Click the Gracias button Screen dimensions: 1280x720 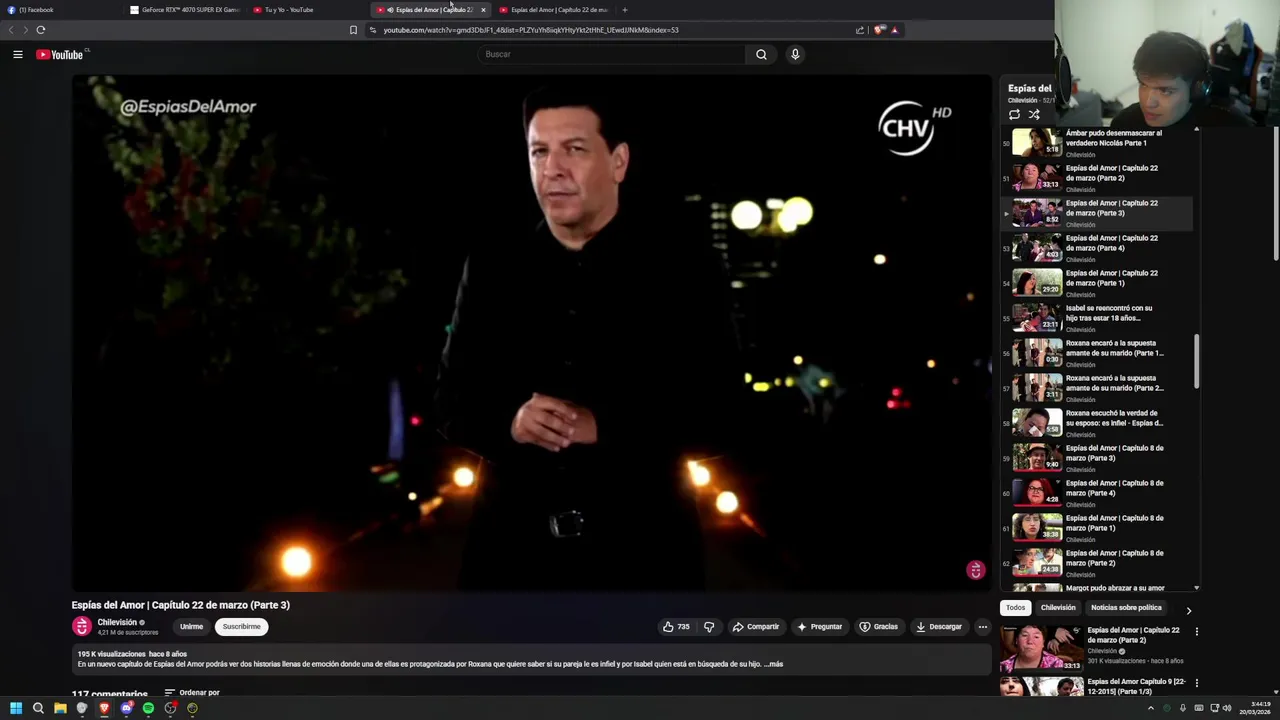pos(879,627)
